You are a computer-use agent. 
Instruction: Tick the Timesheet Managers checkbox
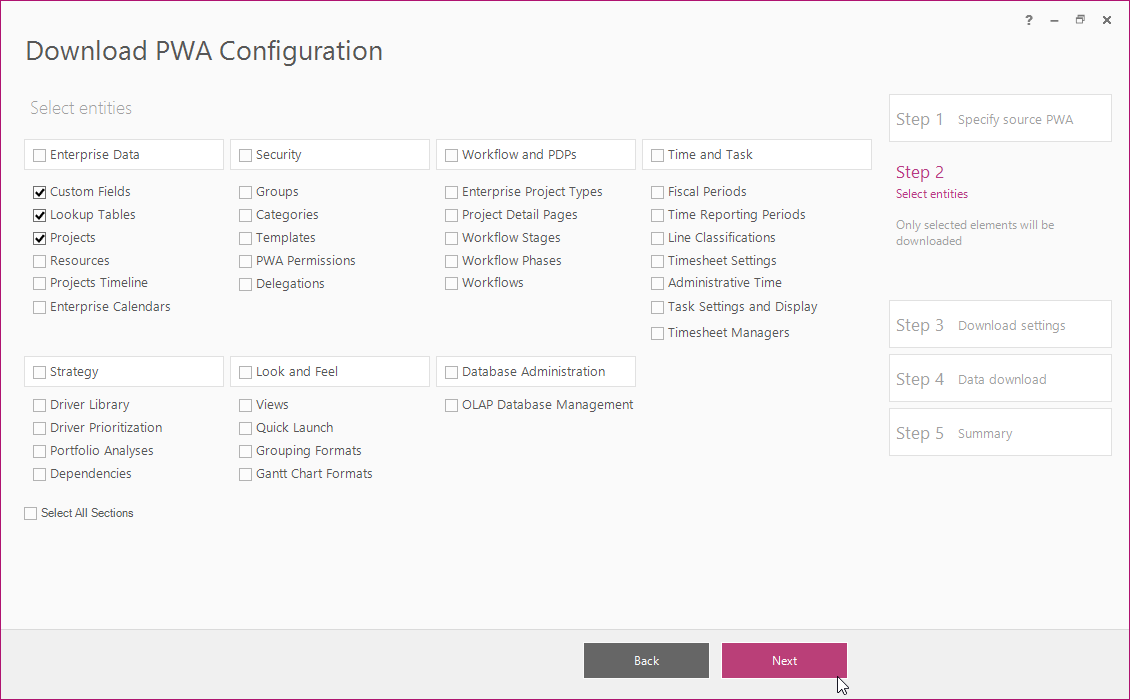(x=658, y=333)
